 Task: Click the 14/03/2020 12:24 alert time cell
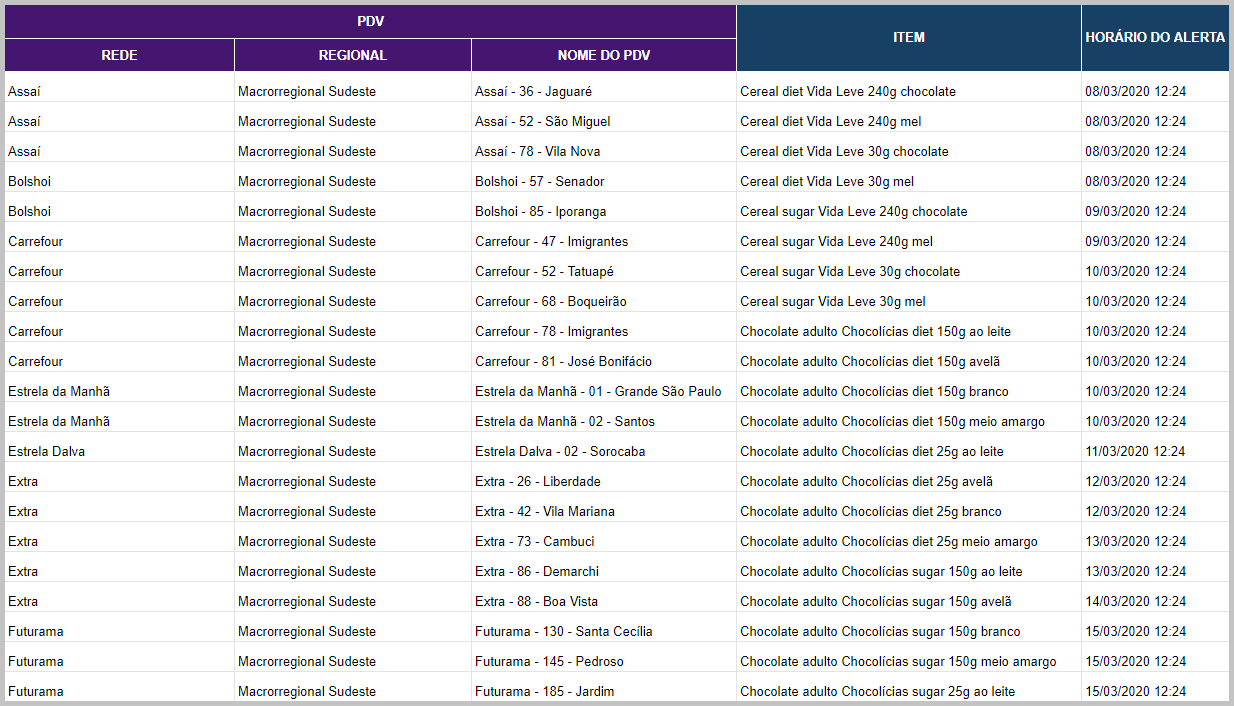coord(1135,601)
